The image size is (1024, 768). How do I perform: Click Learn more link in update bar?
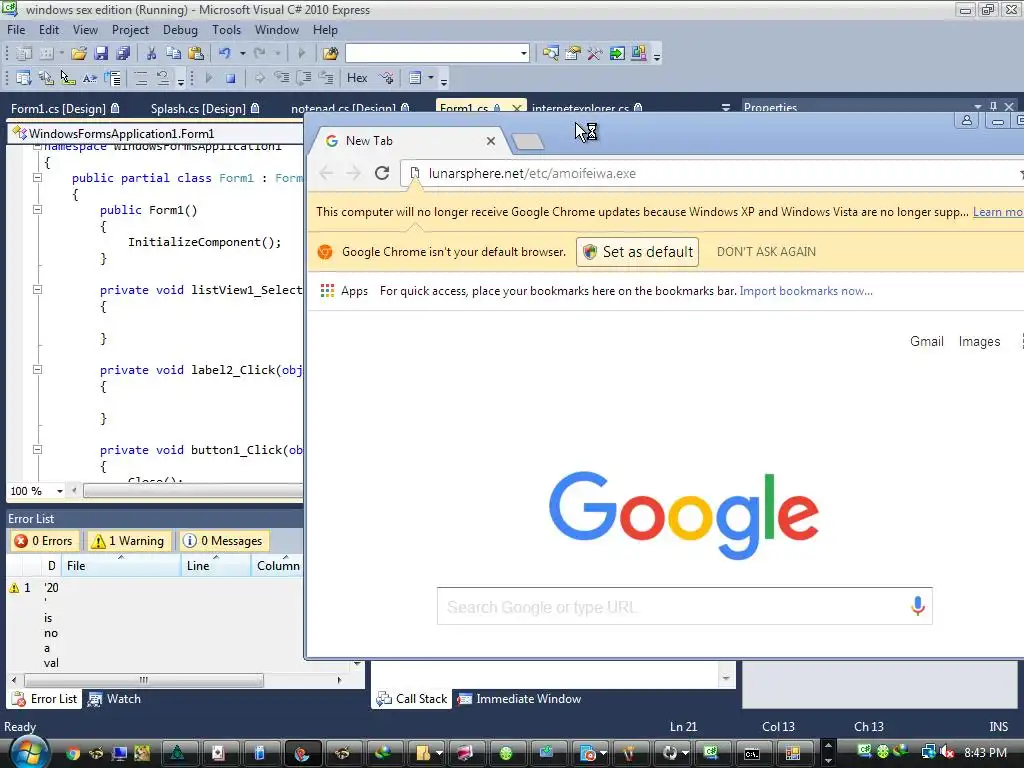coord(998,212)
